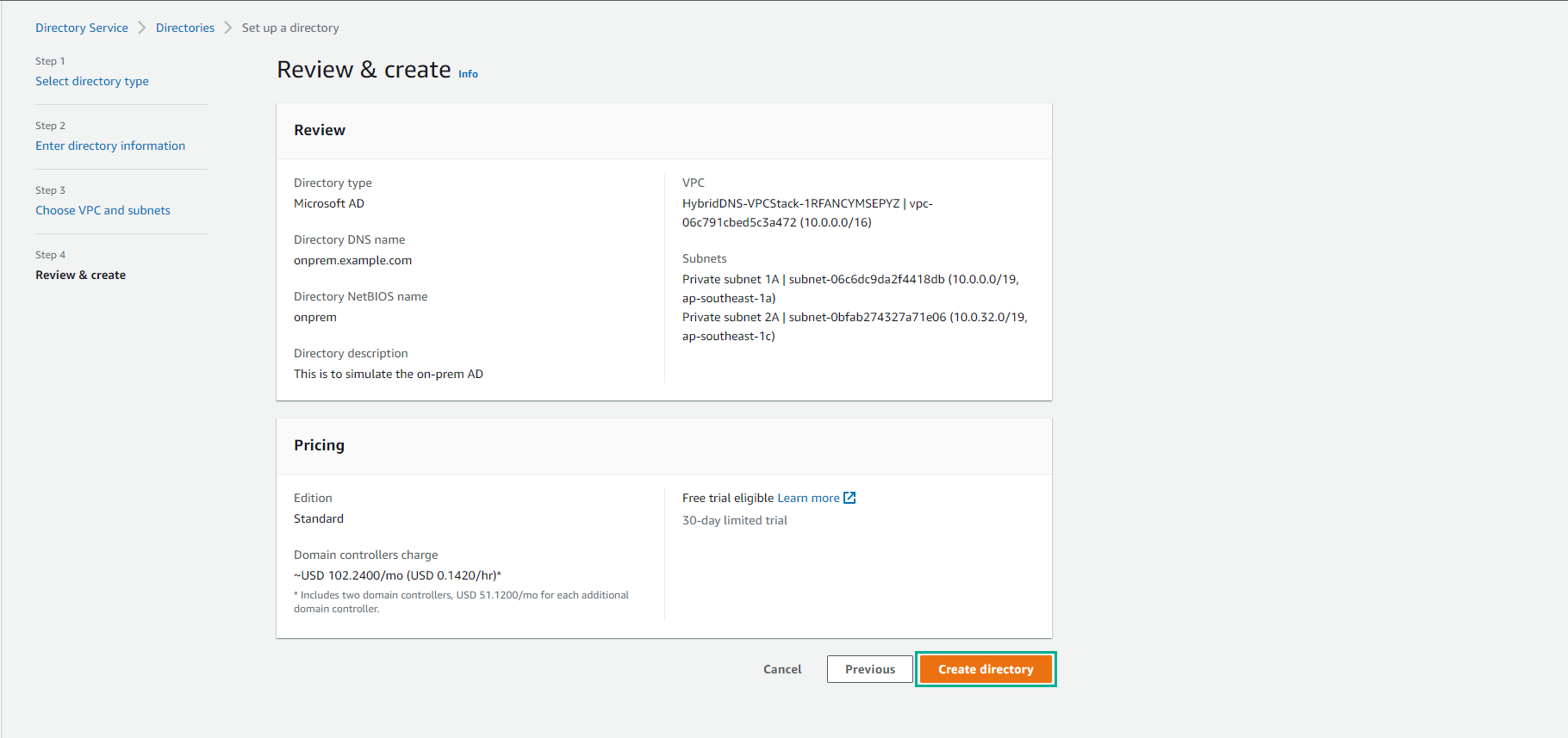Click the external link icon after Learn more

[x=849, y=498]
